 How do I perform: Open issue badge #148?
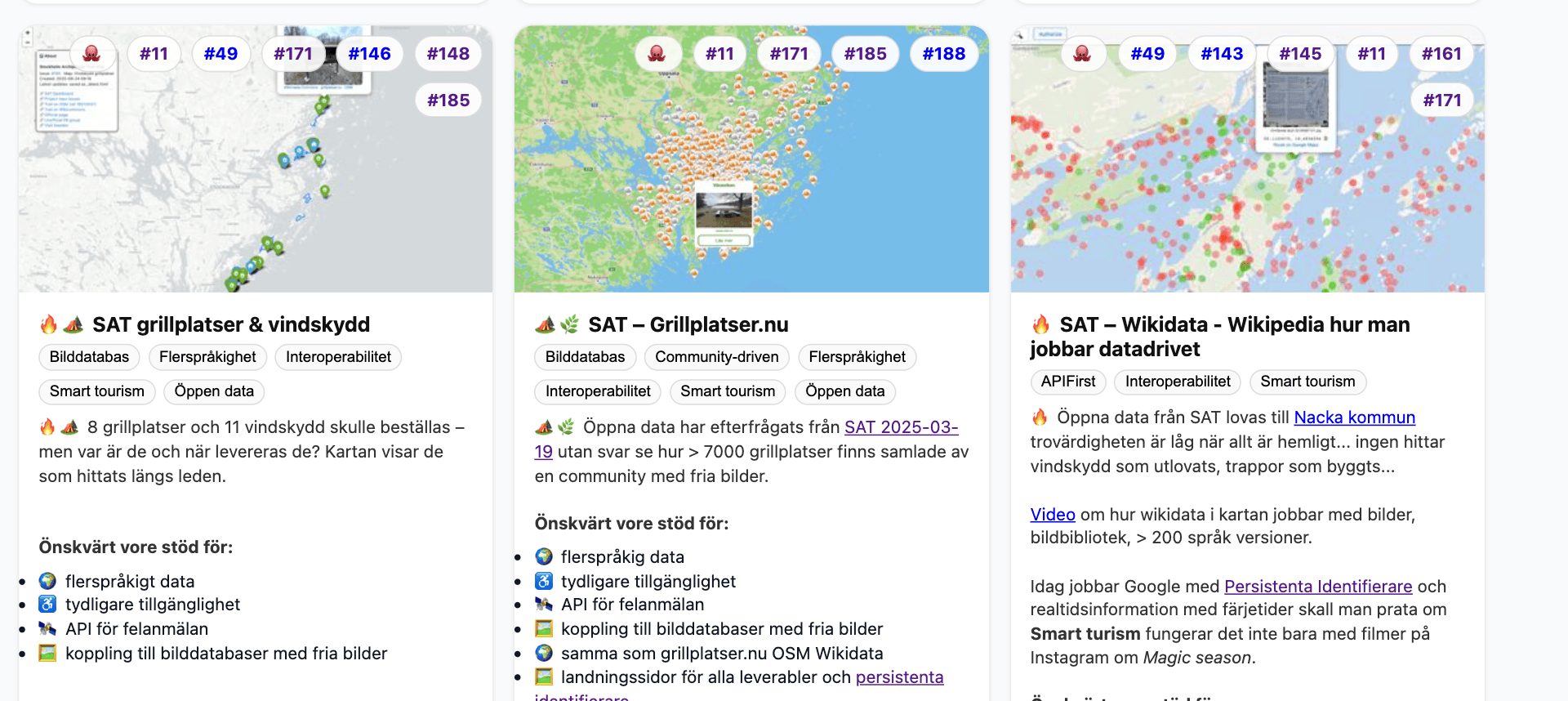point(448,54)
